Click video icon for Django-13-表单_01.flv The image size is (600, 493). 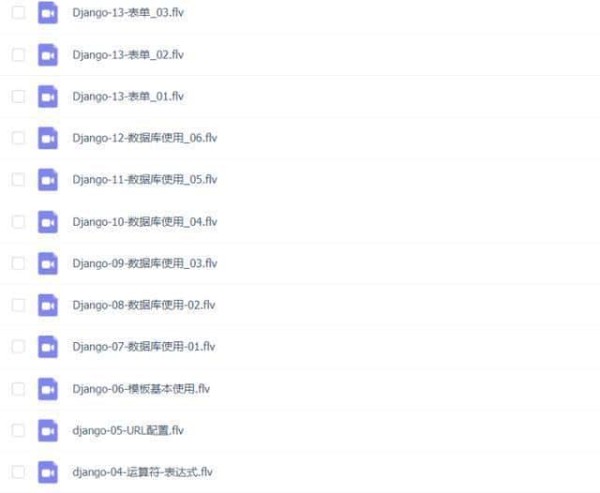point(48,96)
